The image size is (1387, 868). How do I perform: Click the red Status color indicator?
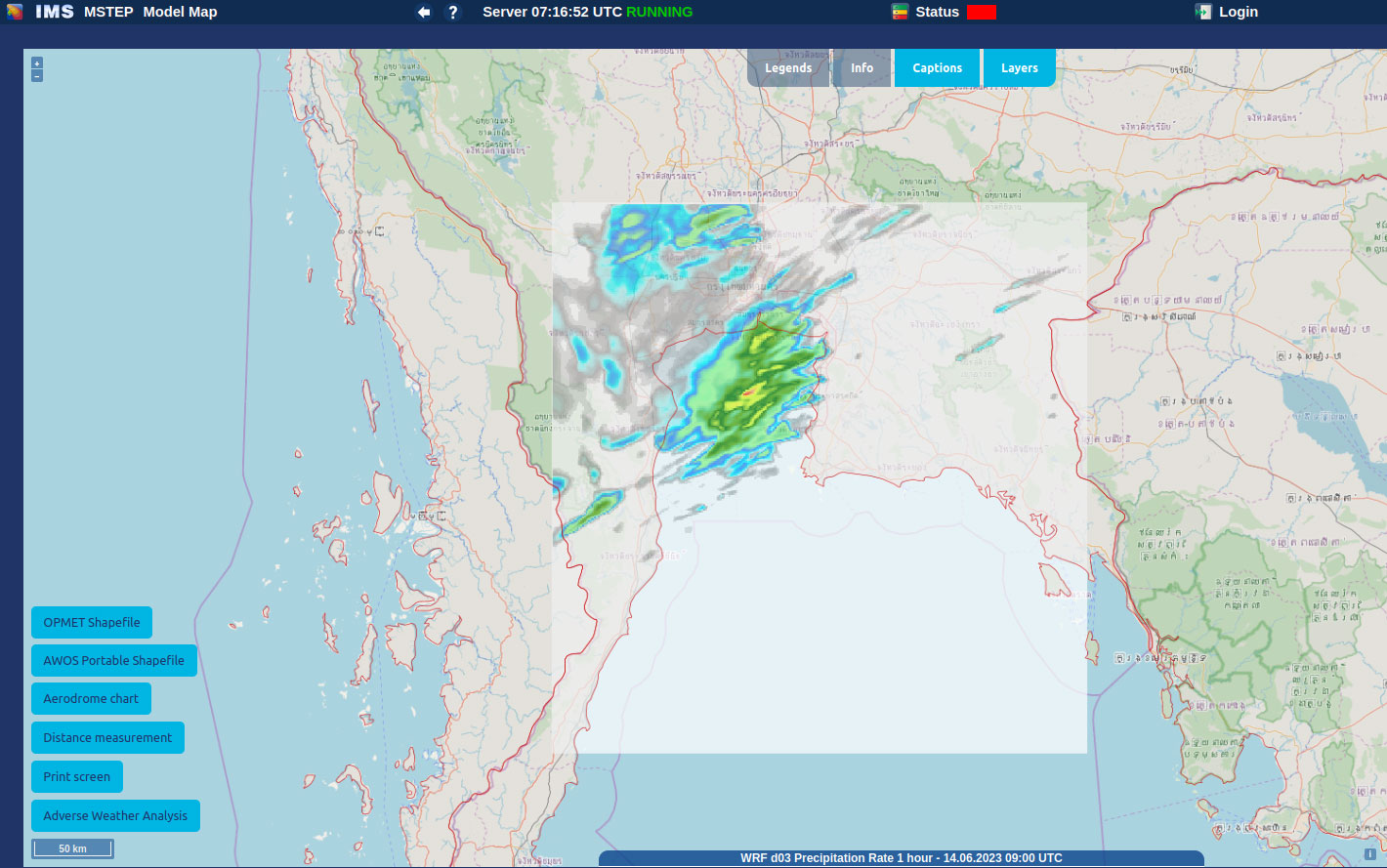coord(981,13)
